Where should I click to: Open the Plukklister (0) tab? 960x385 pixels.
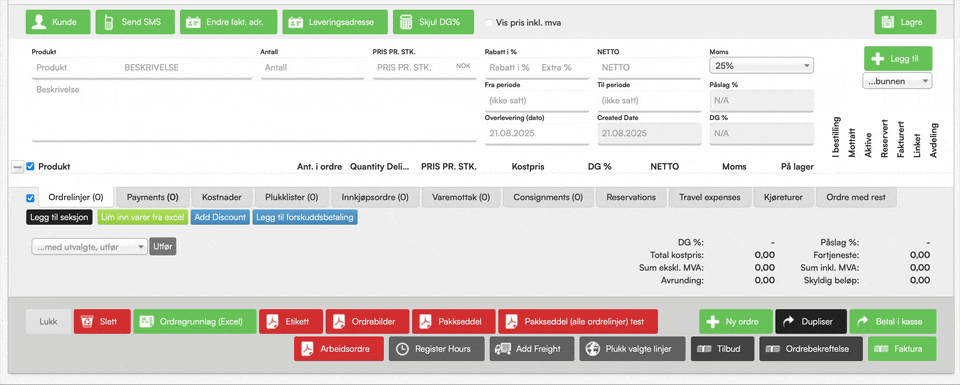point(291,197)
